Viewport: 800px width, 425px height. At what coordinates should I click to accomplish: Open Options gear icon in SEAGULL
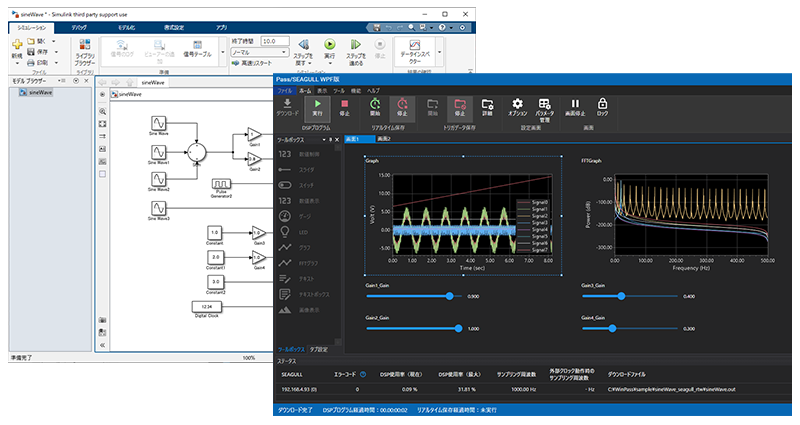point(517,104)
